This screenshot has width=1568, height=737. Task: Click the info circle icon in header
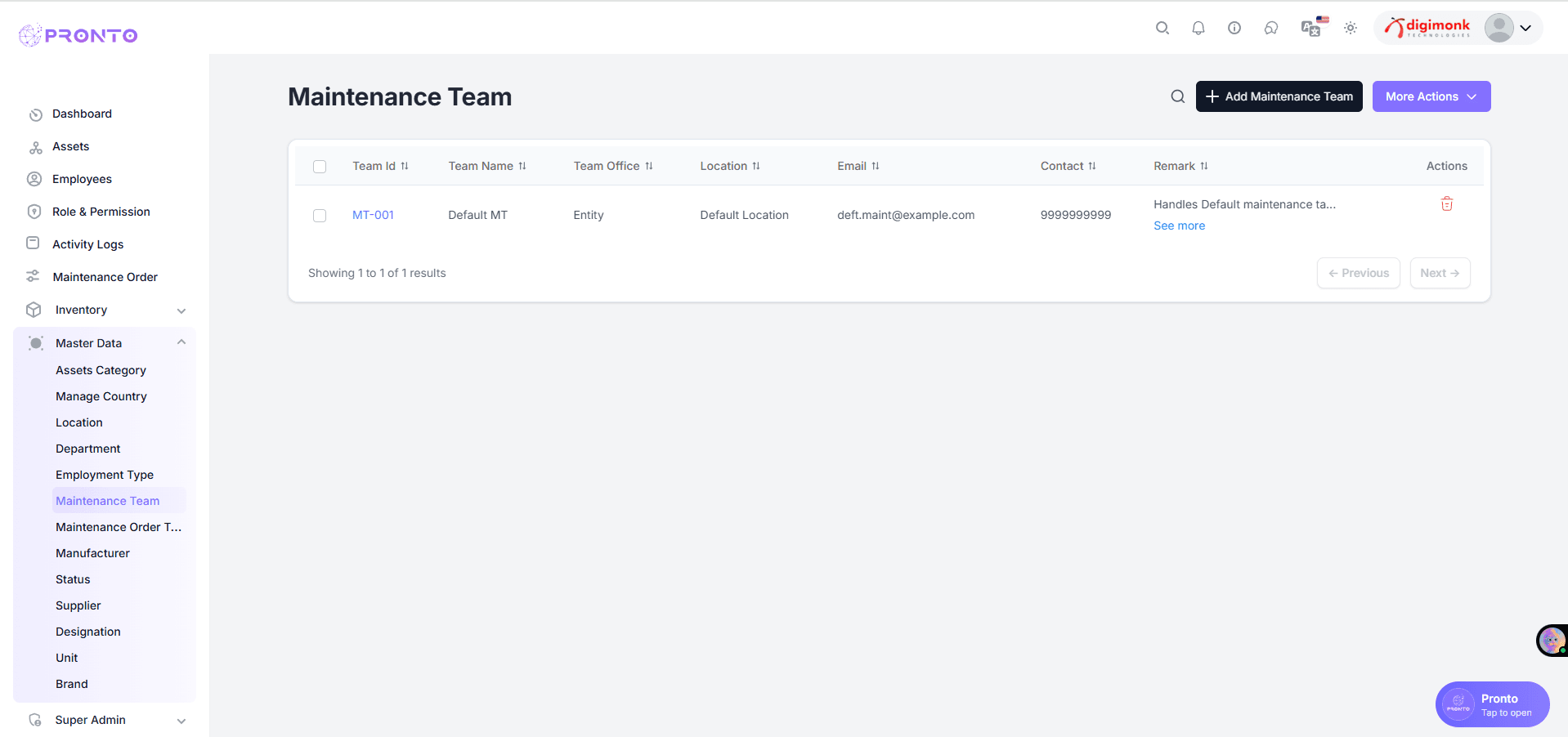1234,28
